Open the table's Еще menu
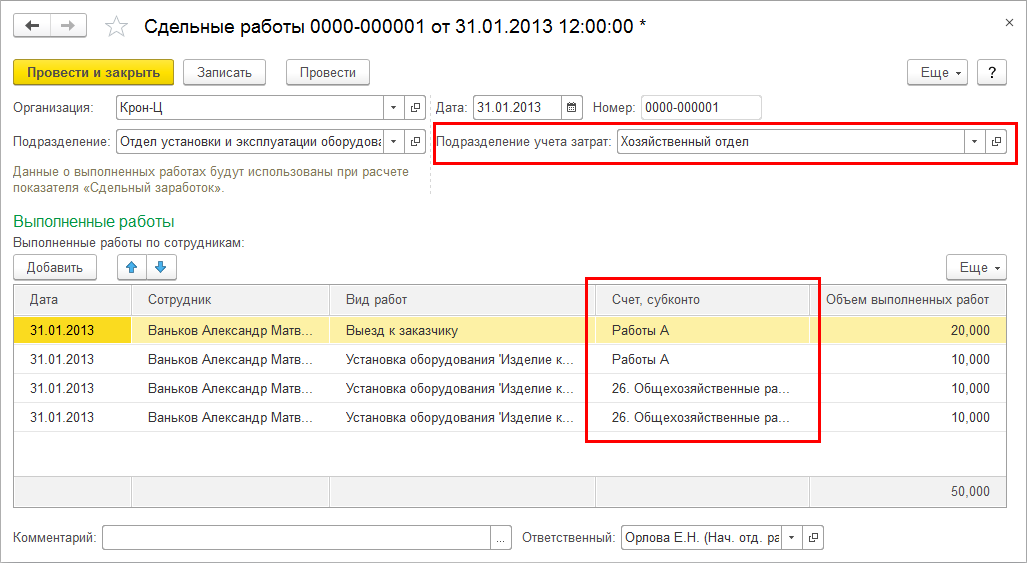The width and height of the screenshot is (1027, 563). click(x=977, y=267)
